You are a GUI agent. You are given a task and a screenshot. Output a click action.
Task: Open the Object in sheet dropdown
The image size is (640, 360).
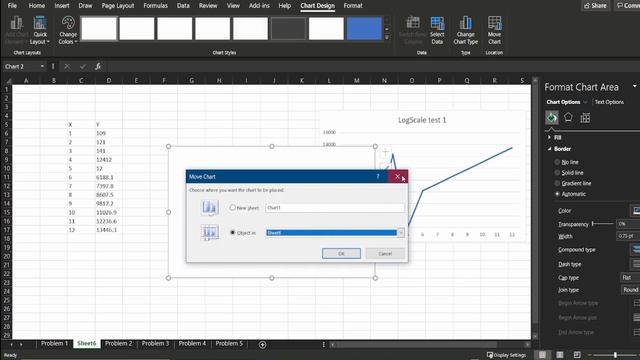tap(401, 233)
